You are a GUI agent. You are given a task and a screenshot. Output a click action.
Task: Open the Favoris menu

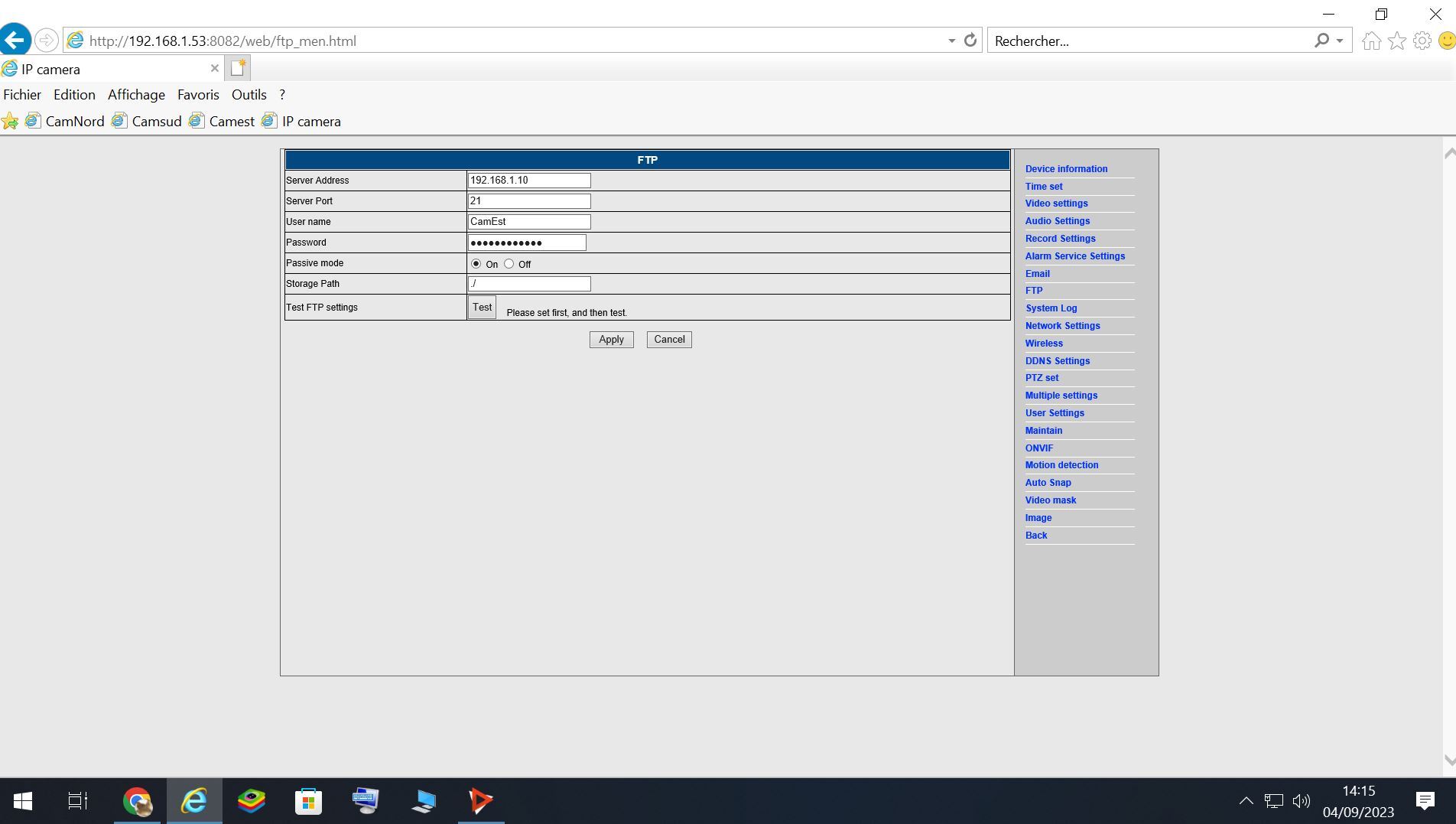tap(198, 95)
